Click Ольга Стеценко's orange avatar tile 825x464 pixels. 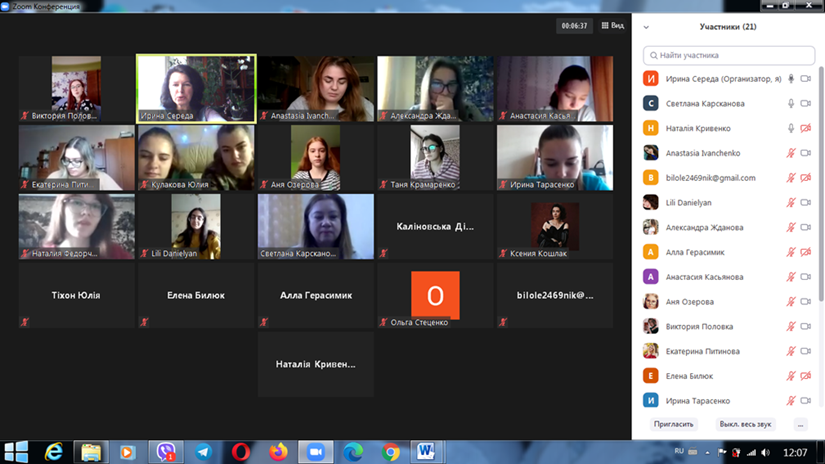(435, 295)
